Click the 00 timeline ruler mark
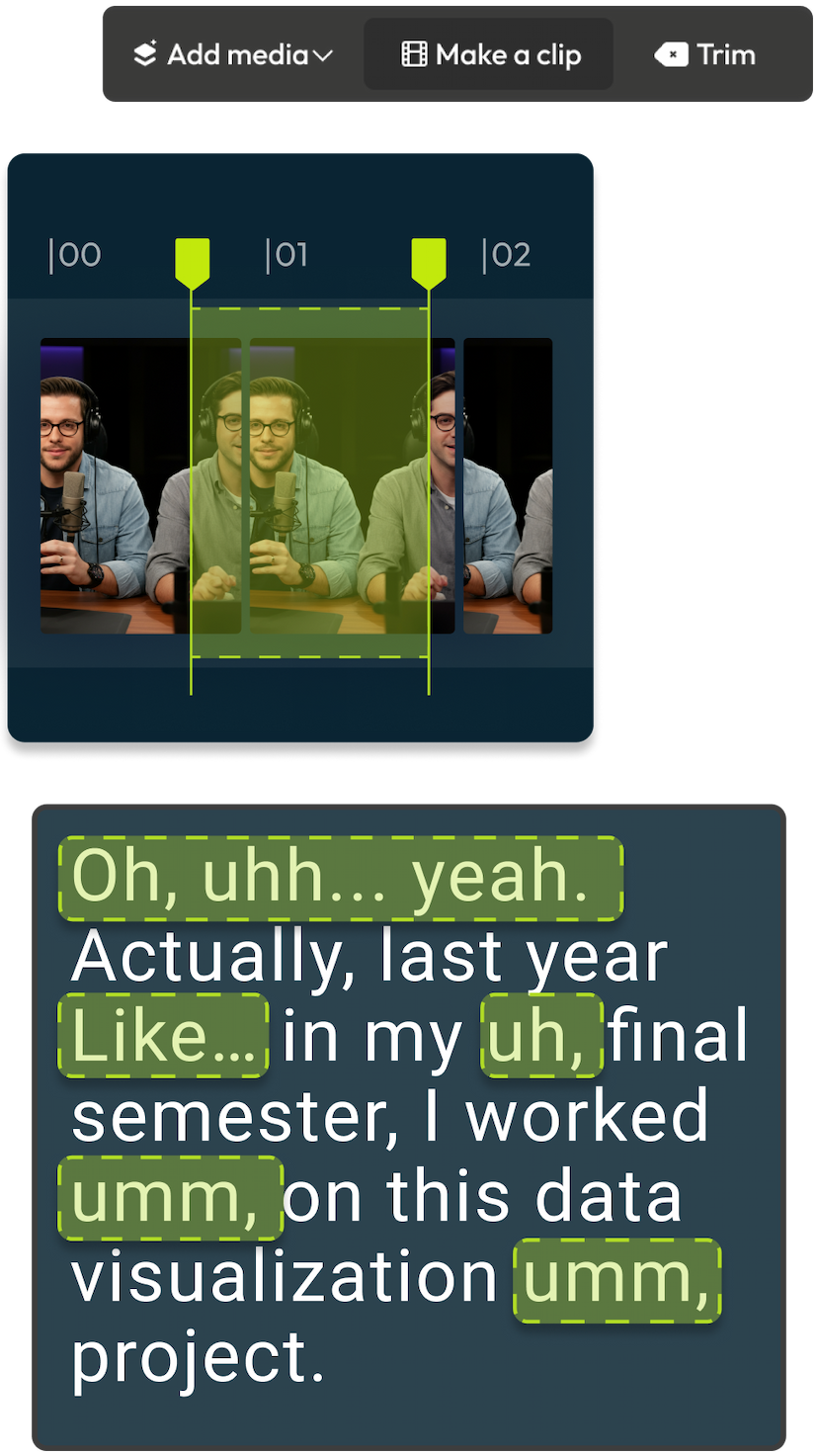Screen dimensions: 818x1456 pos(75,255)
